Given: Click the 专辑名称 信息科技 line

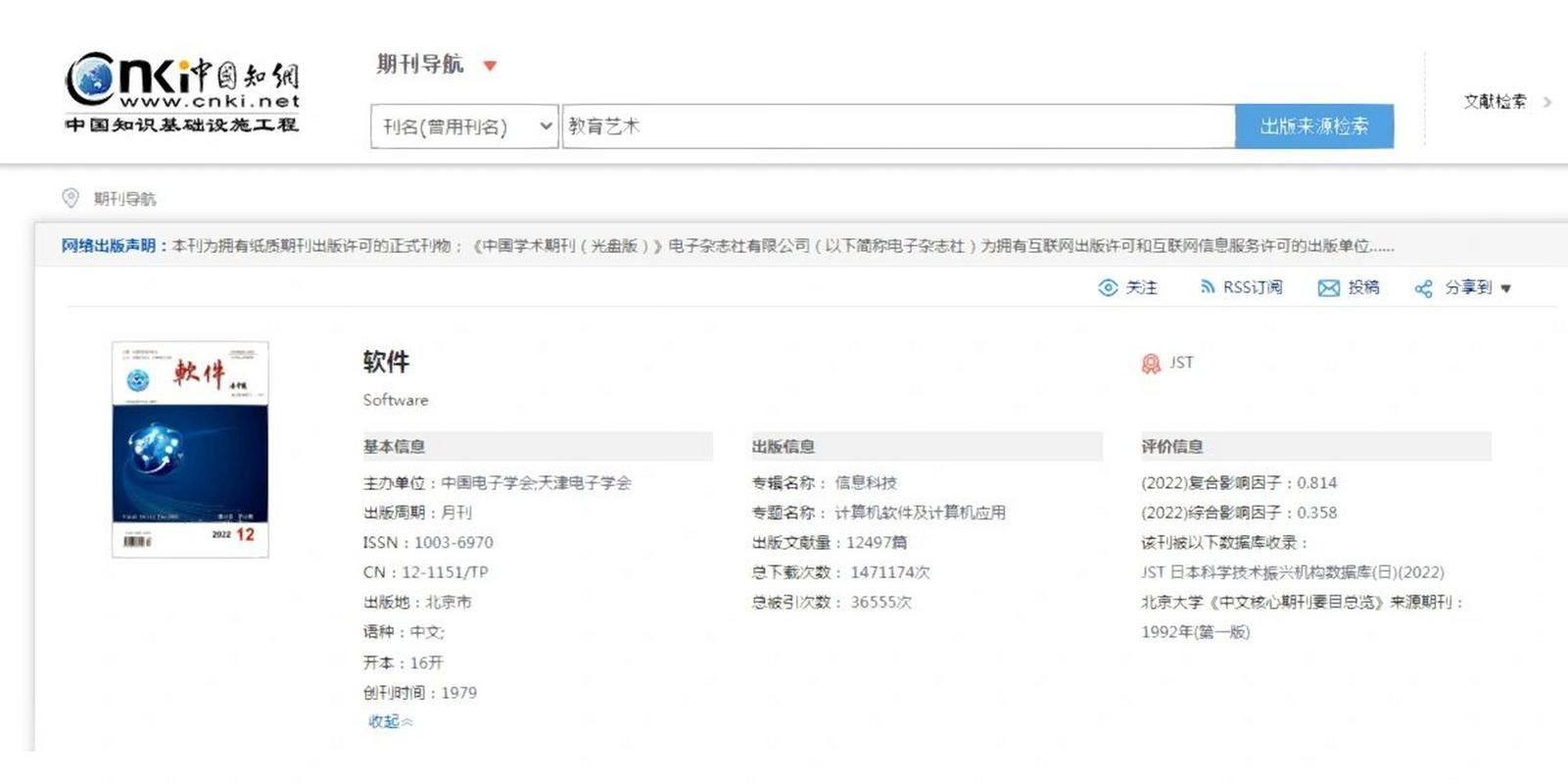Looking at the screenshot, I should 824,483.
